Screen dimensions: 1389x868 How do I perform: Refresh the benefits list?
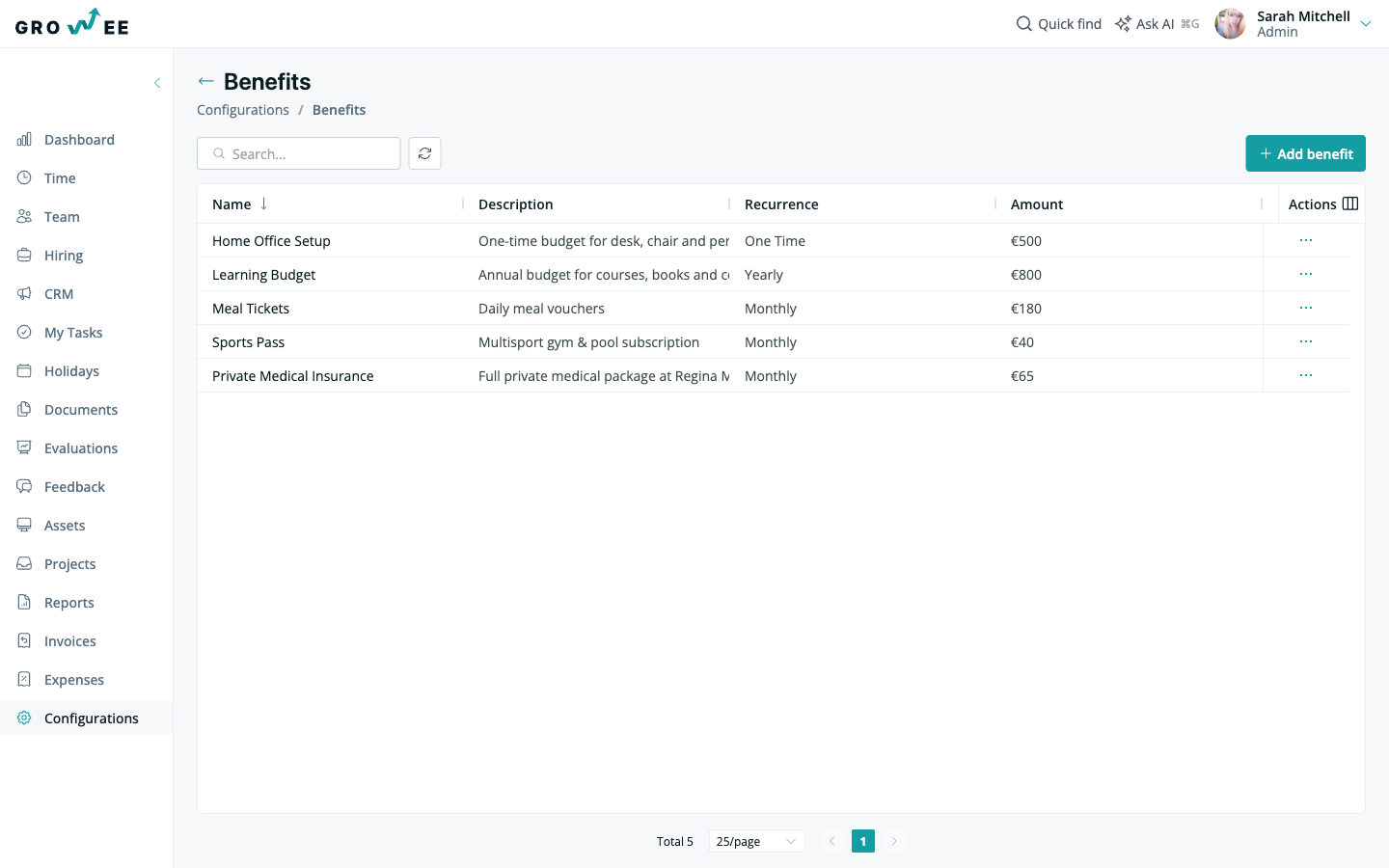424,153
